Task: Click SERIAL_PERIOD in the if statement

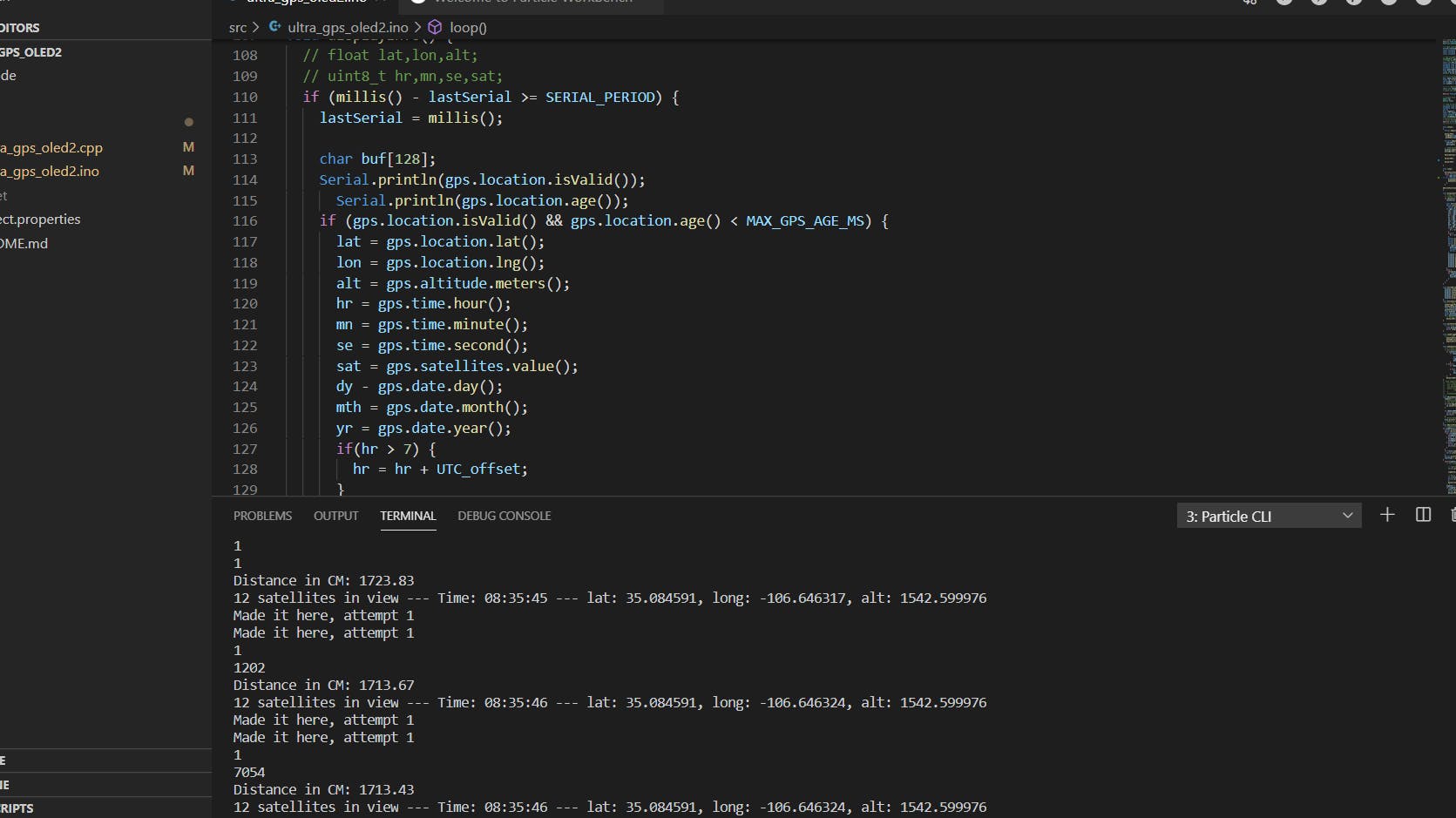Action: [x=599, y=97]
